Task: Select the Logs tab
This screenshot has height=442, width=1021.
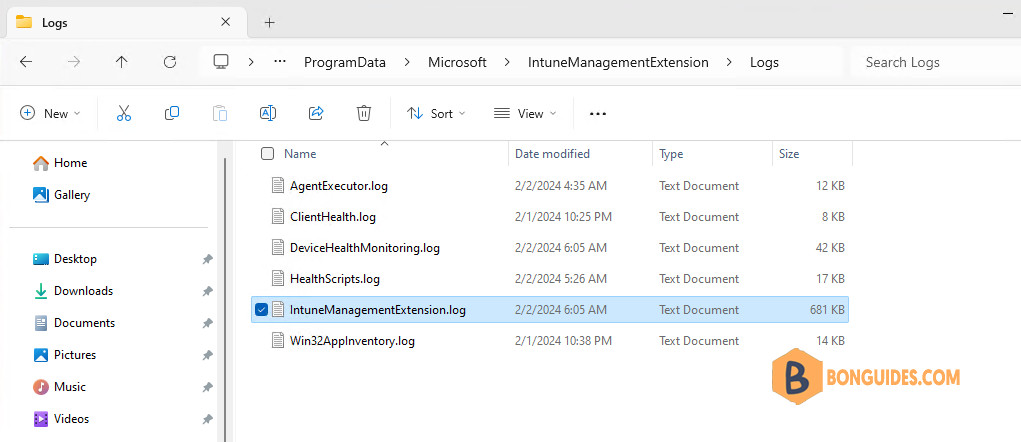Action: tap(124, 23)
